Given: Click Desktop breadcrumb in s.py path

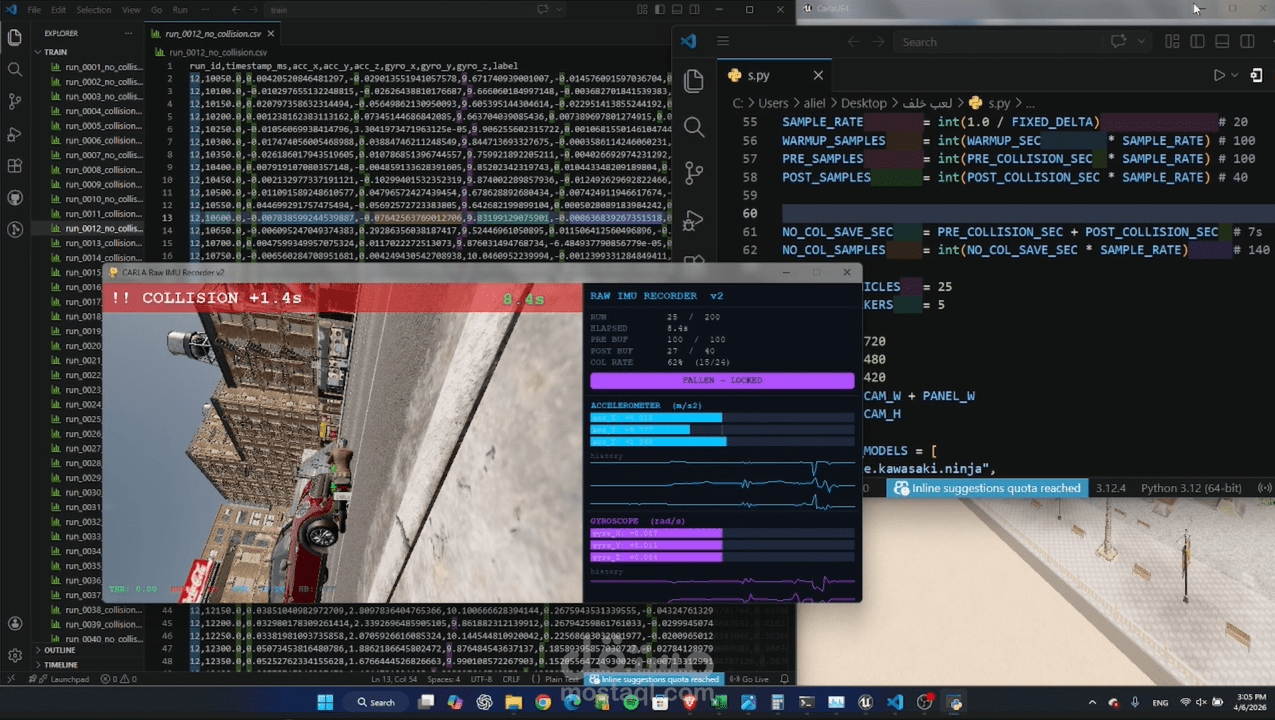Looking at the screenshot, I should pyautogui.click(x=863, y=103).
